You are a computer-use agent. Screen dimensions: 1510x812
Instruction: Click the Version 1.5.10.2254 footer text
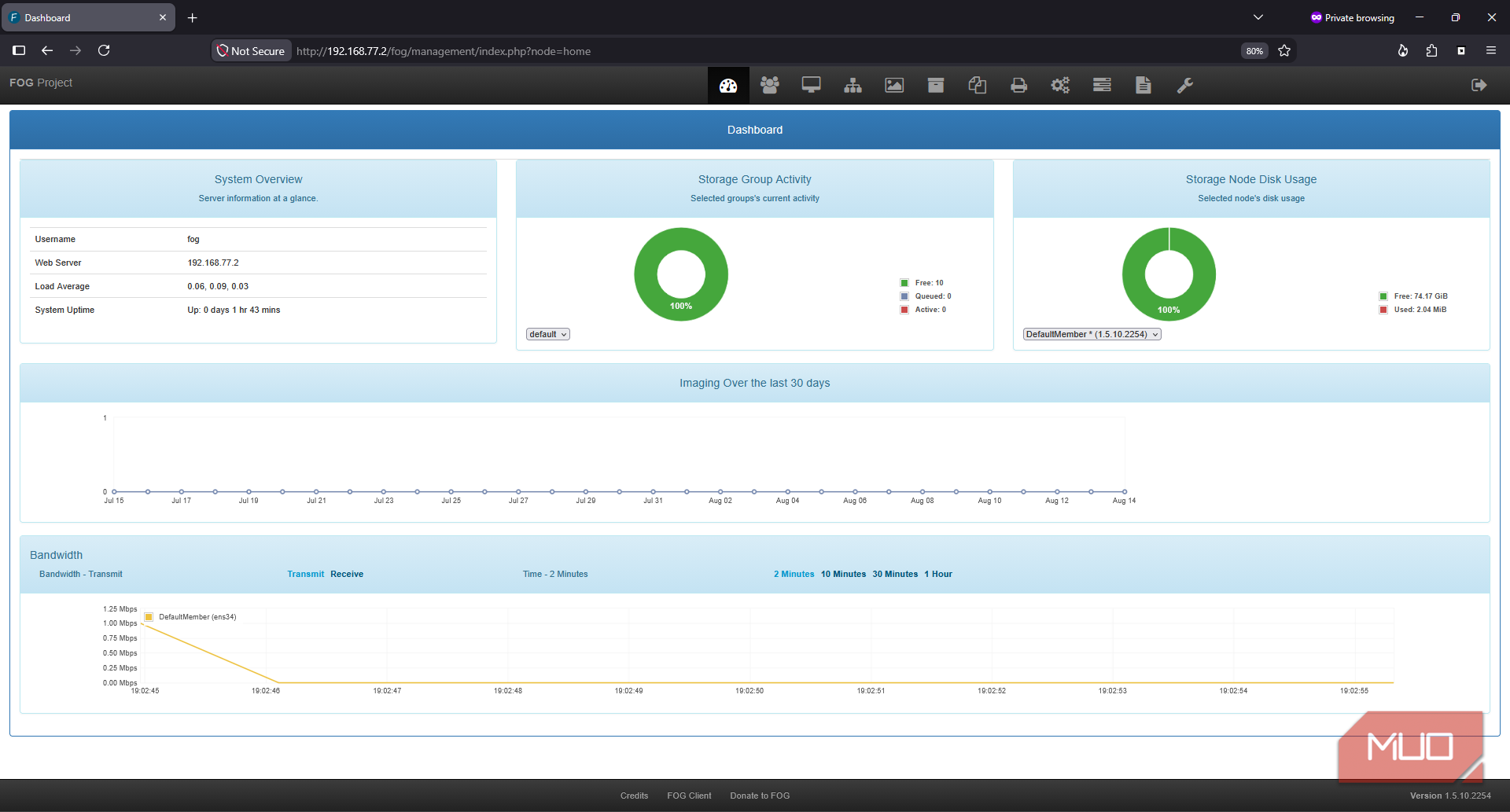pyautogui.click(x=1450, y=795)
